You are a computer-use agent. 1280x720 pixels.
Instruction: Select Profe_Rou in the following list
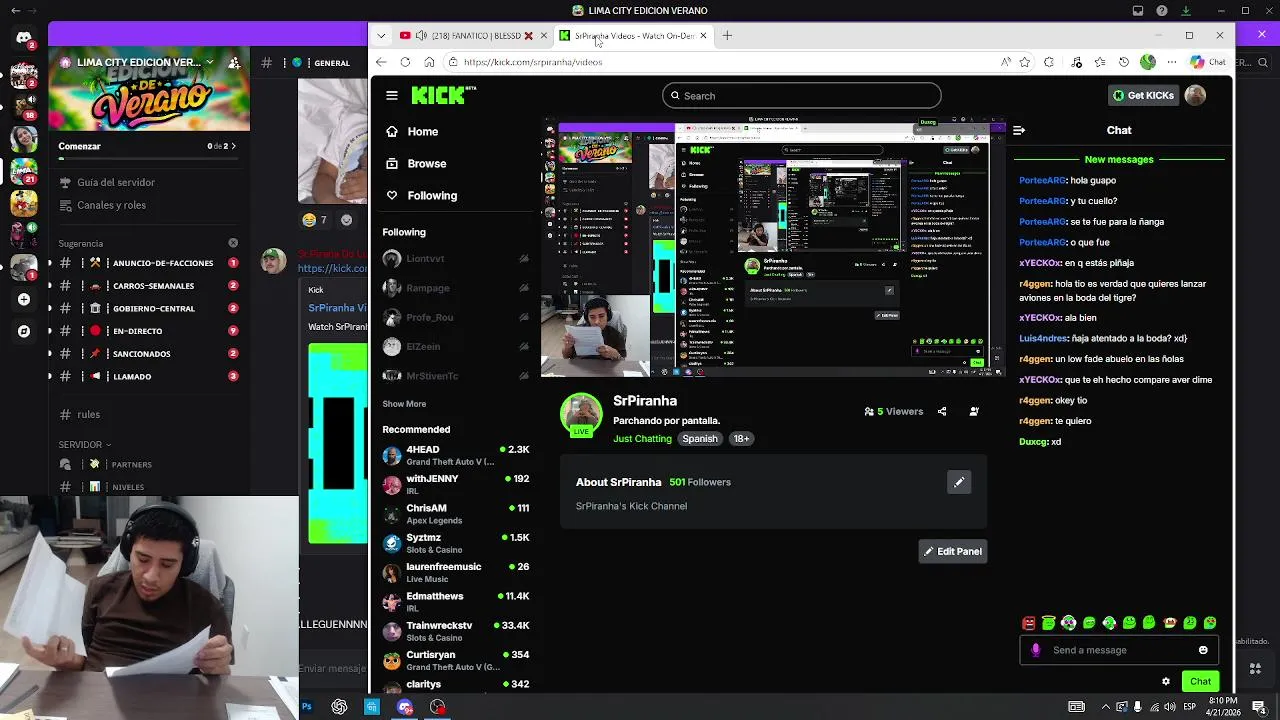click(x=456, y=317)
